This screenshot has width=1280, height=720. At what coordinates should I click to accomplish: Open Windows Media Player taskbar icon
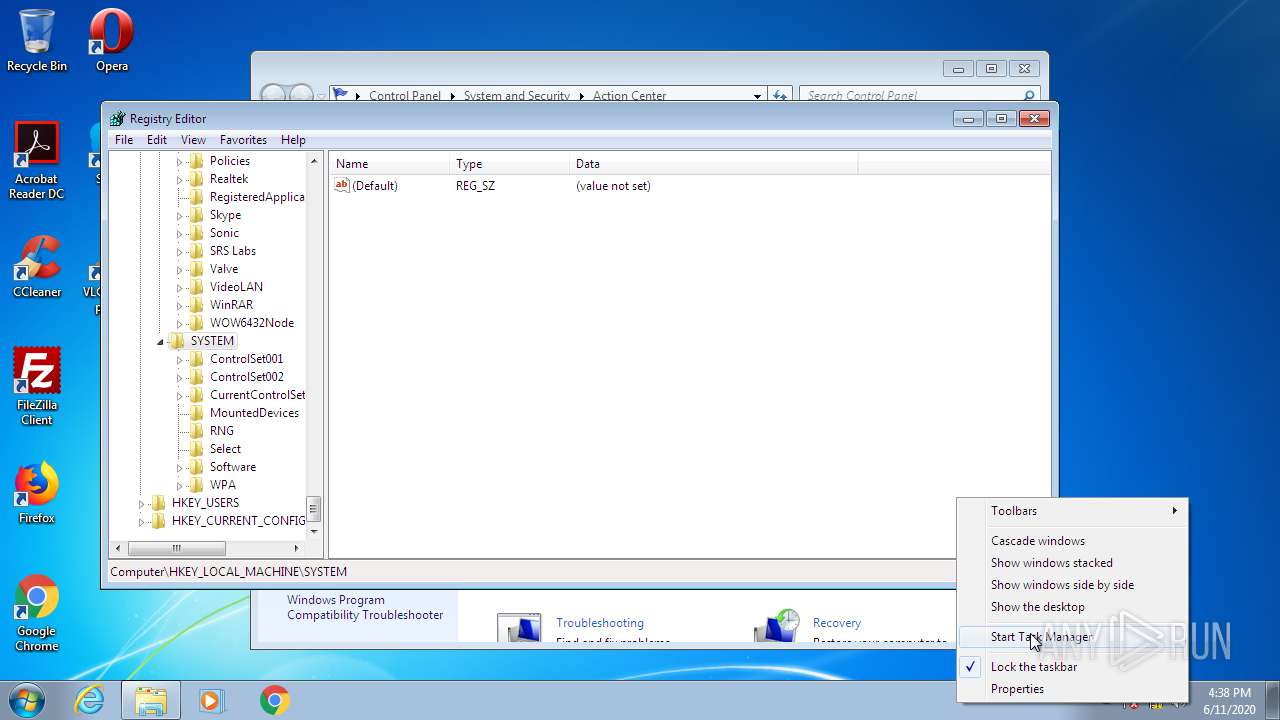pos(211,700)
